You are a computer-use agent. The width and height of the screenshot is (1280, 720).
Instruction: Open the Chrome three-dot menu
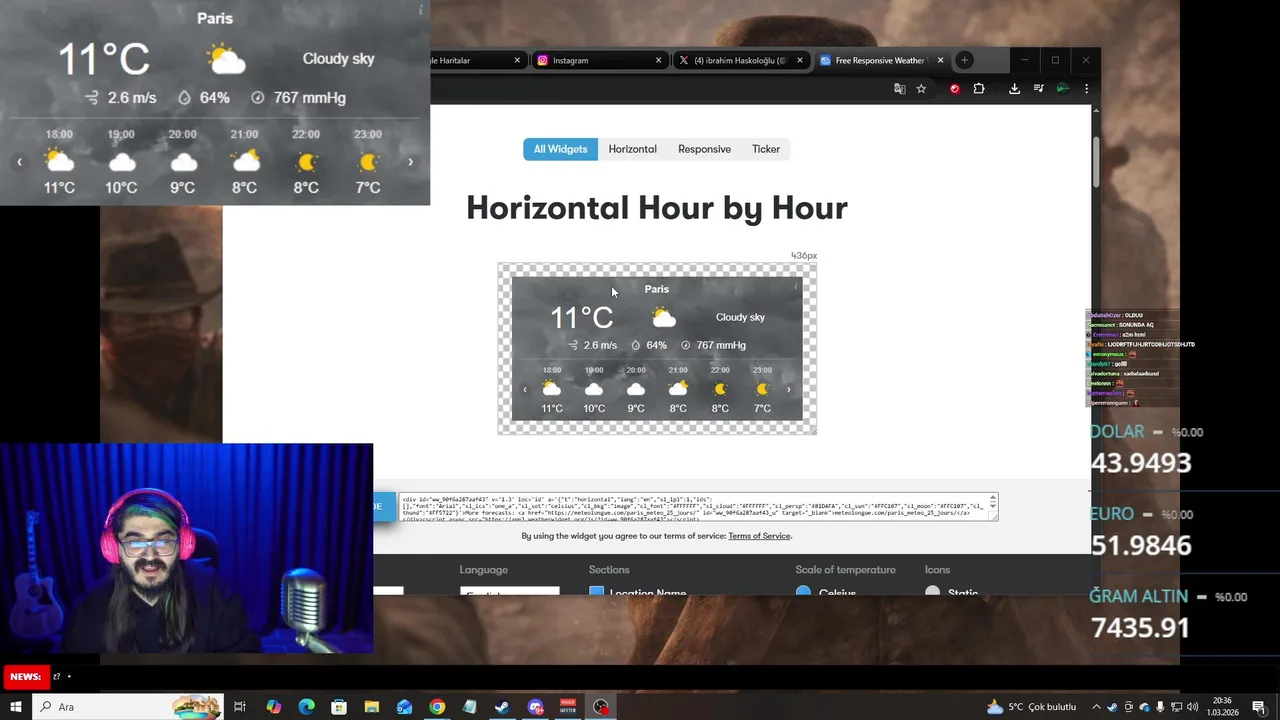[1086, 89]
